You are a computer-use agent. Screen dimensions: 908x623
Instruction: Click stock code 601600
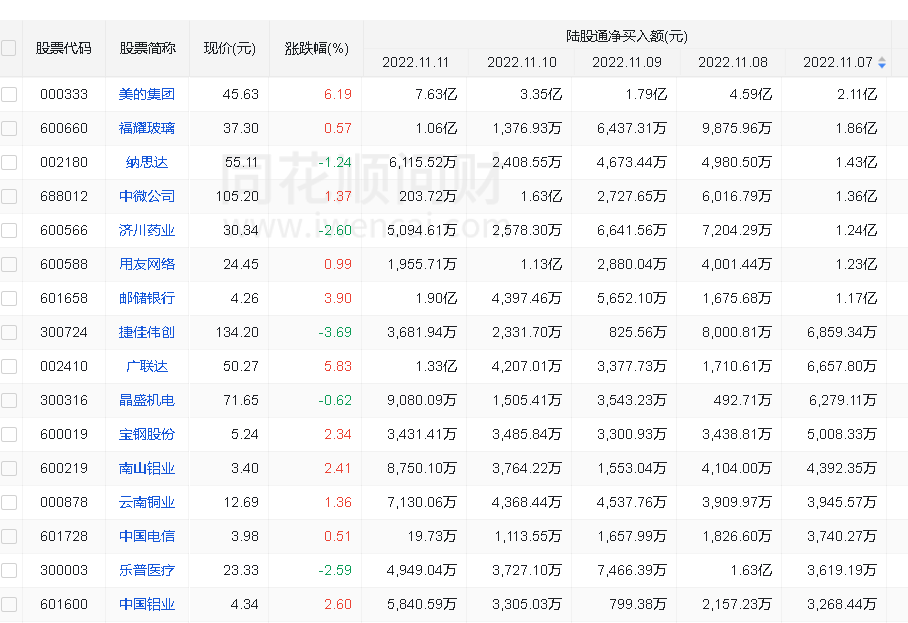64,604
